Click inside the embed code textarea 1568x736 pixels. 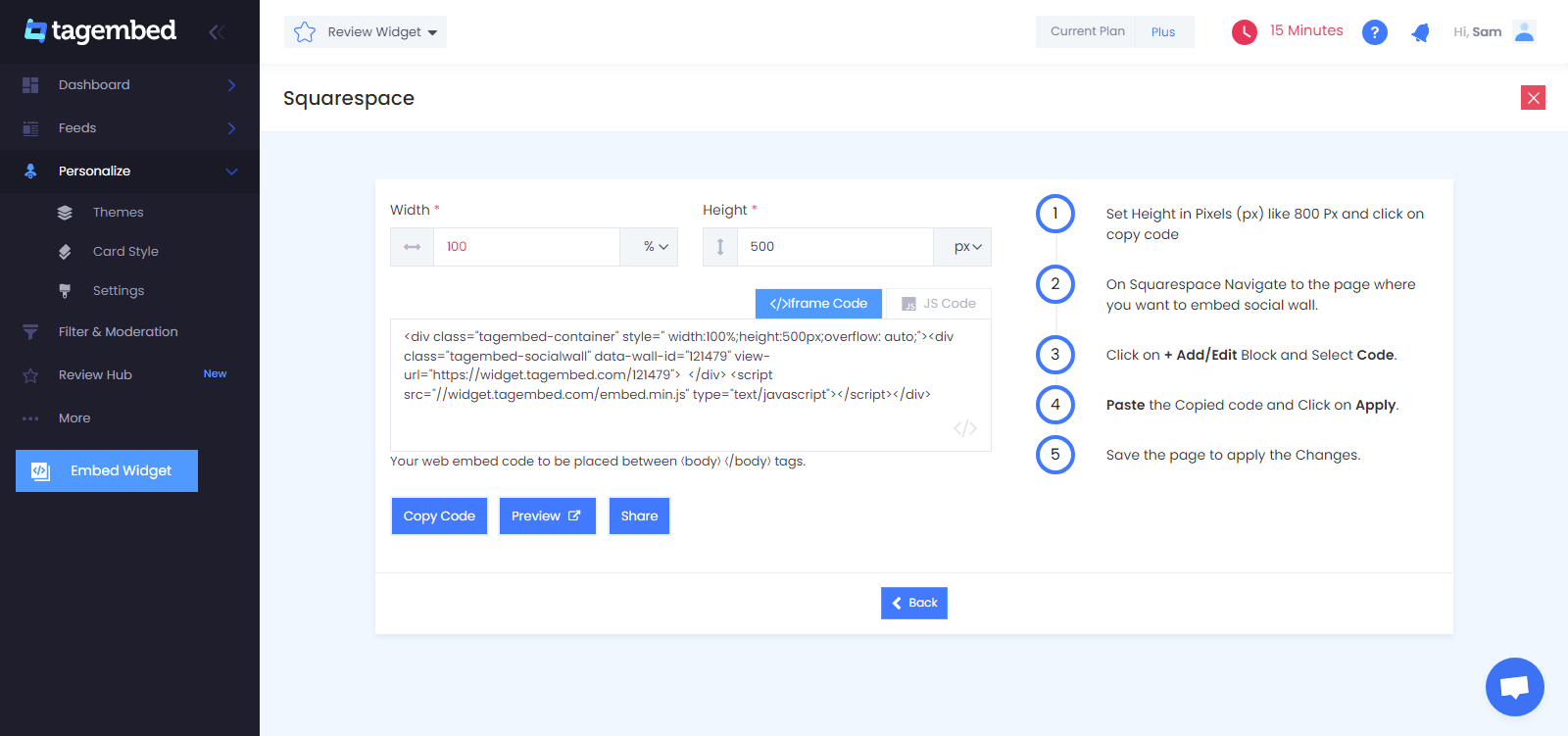tap(691, 385)
